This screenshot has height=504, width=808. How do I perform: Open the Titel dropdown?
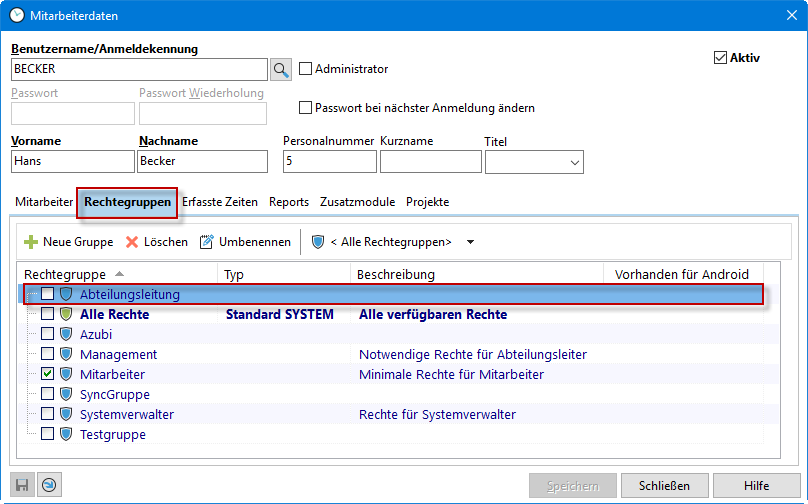575,162
